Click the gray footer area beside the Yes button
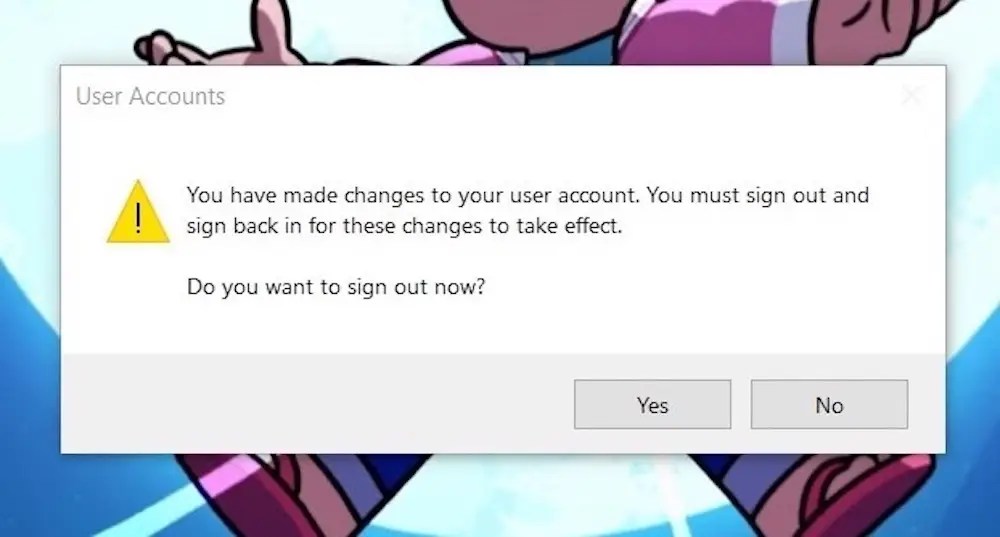The height and width of the screenshot is (537, 1000). point(319,404)
